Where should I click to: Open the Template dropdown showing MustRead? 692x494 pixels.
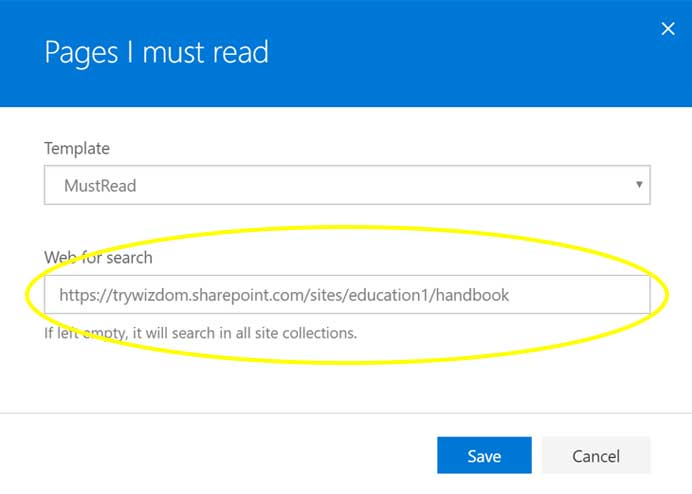pos(347,185)
